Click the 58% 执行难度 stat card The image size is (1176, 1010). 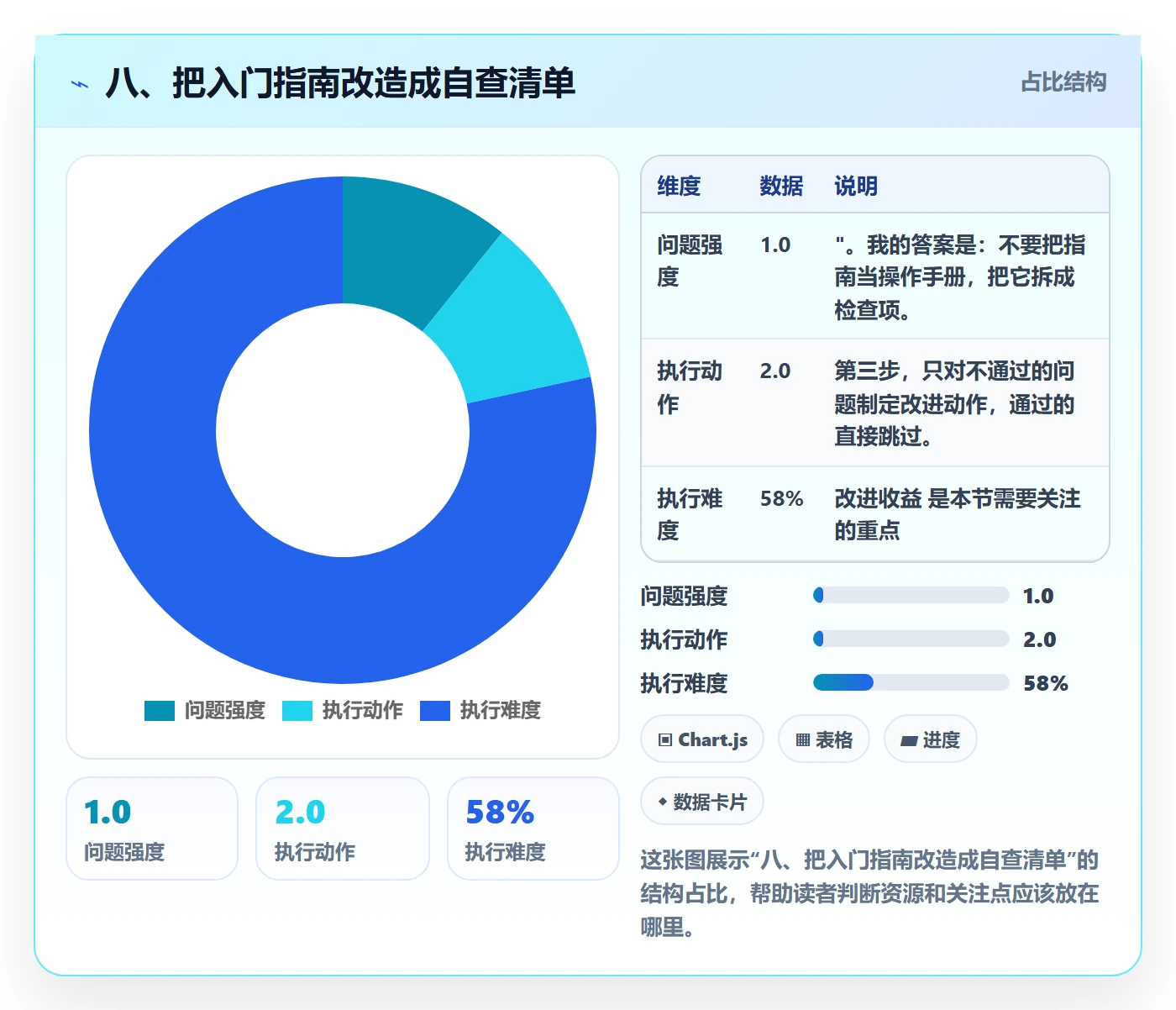(x=533, y=829)
